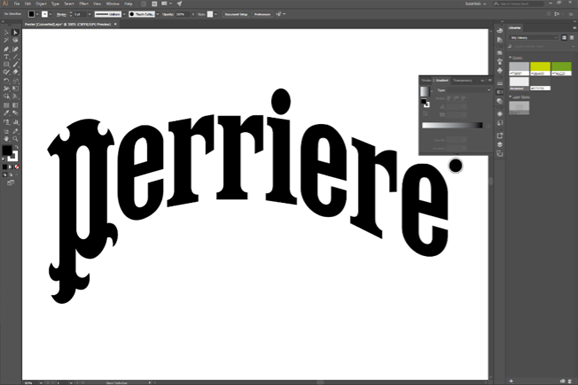Select the Slice tool
The height and width of the screenshot is (385, 578).
coord(15,131)
